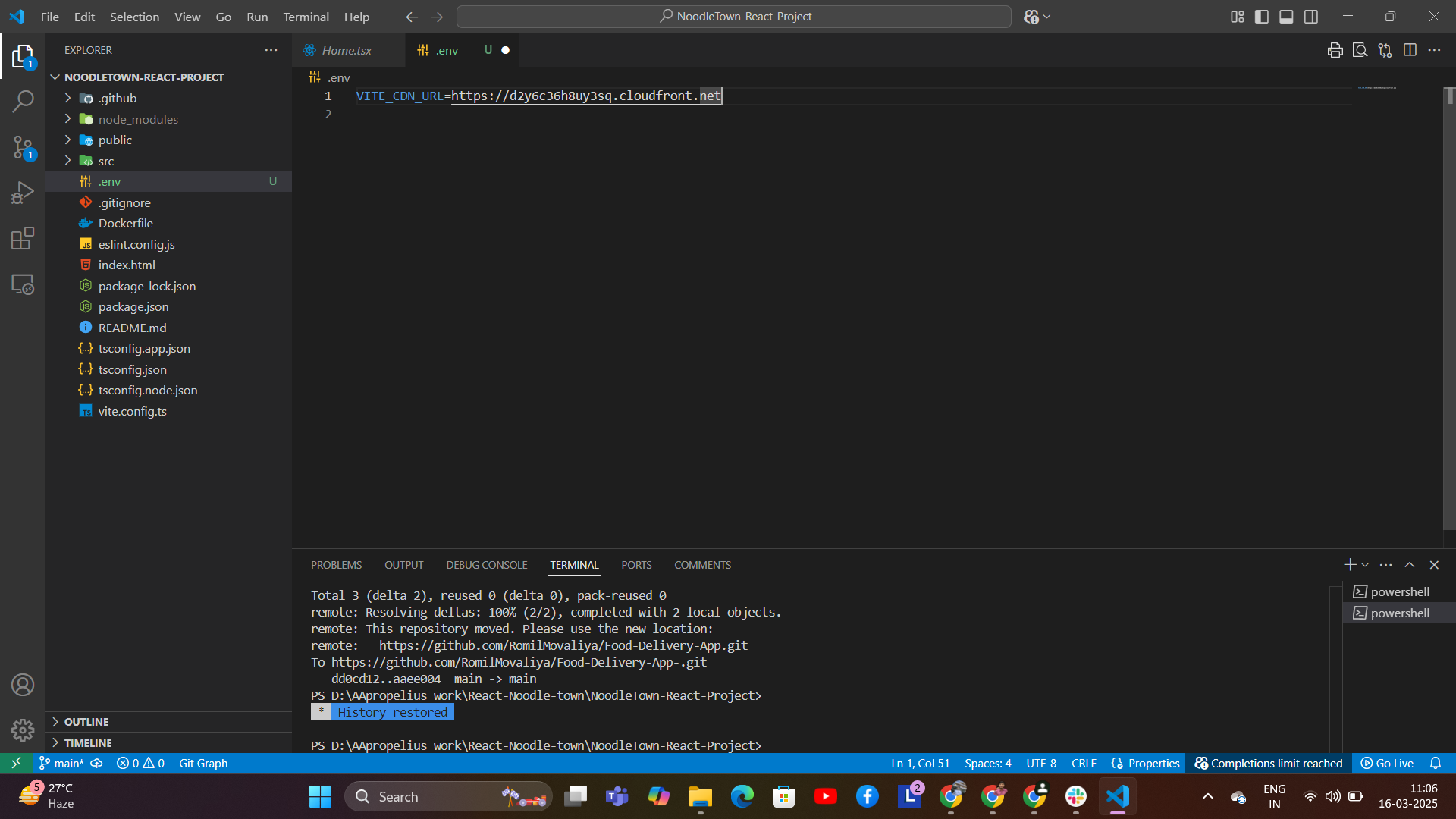Screen dimensions: 1456x819
Task: Toggle the bottom Panel visibility
Action: [1286, 17]
